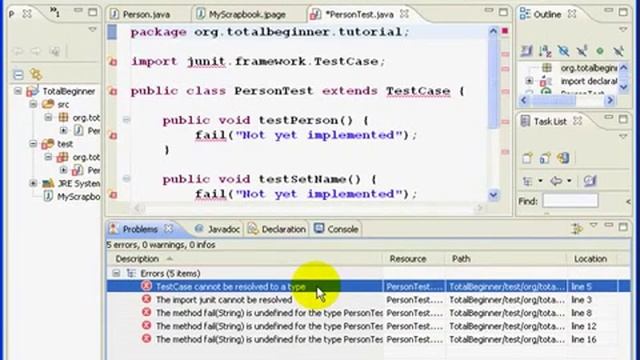The image size is (640, 360).
Task: Open Problems view menu triangle
Action: pyautogui.click(x=594, y=225)
